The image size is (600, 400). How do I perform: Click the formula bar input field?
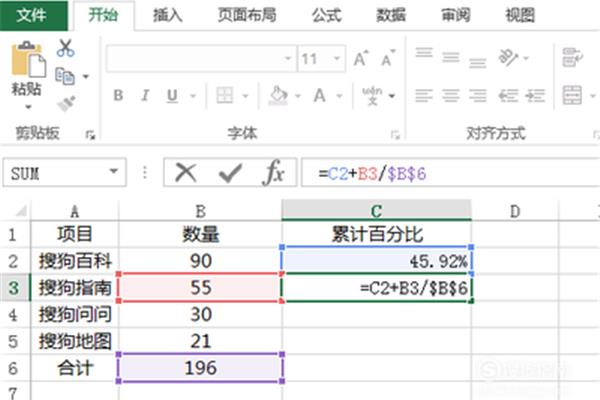(x=451, y=173)
